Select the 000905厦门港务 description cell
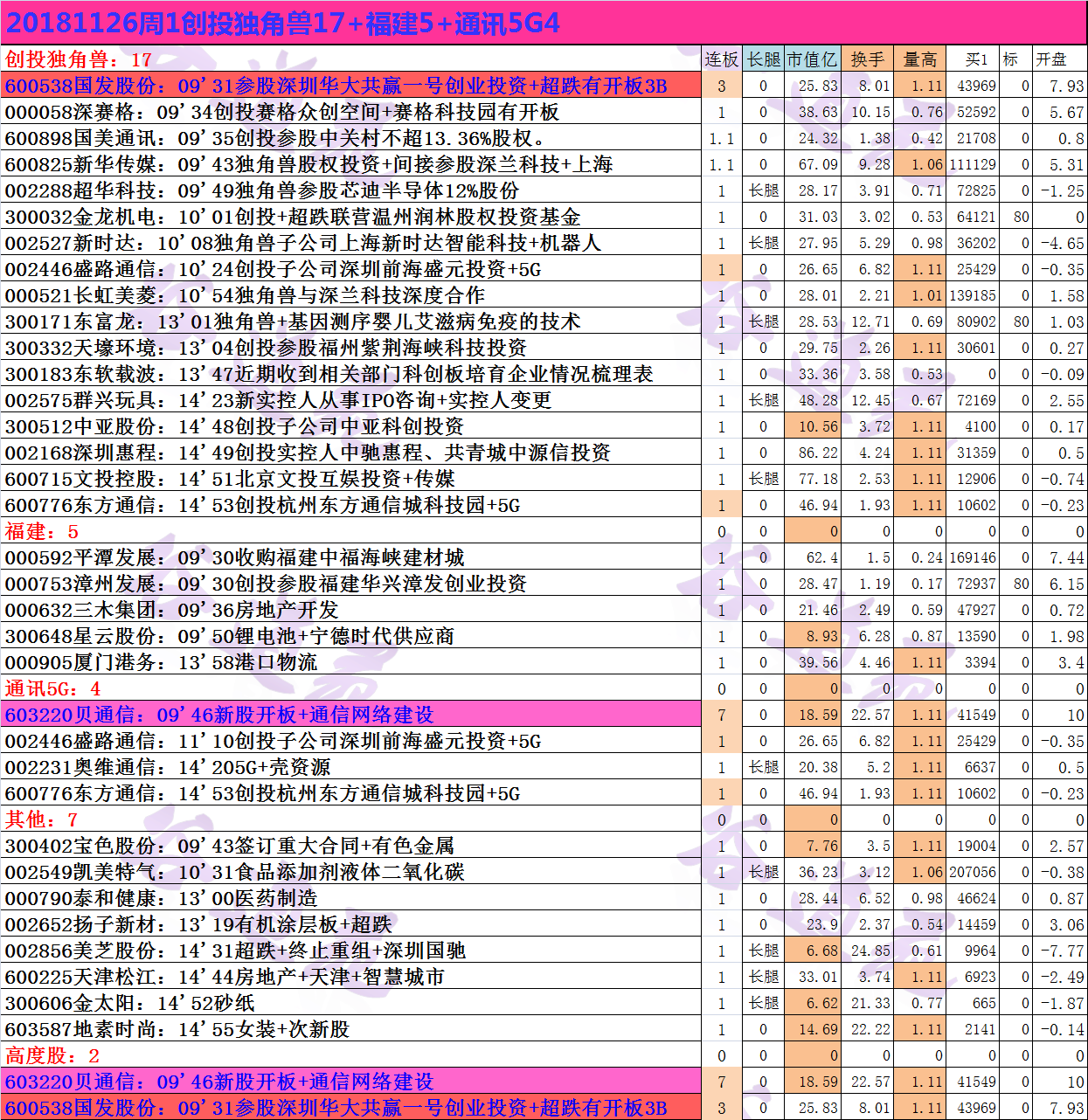The width and height of the screenshot is (1088, 1120). [351, 662]
